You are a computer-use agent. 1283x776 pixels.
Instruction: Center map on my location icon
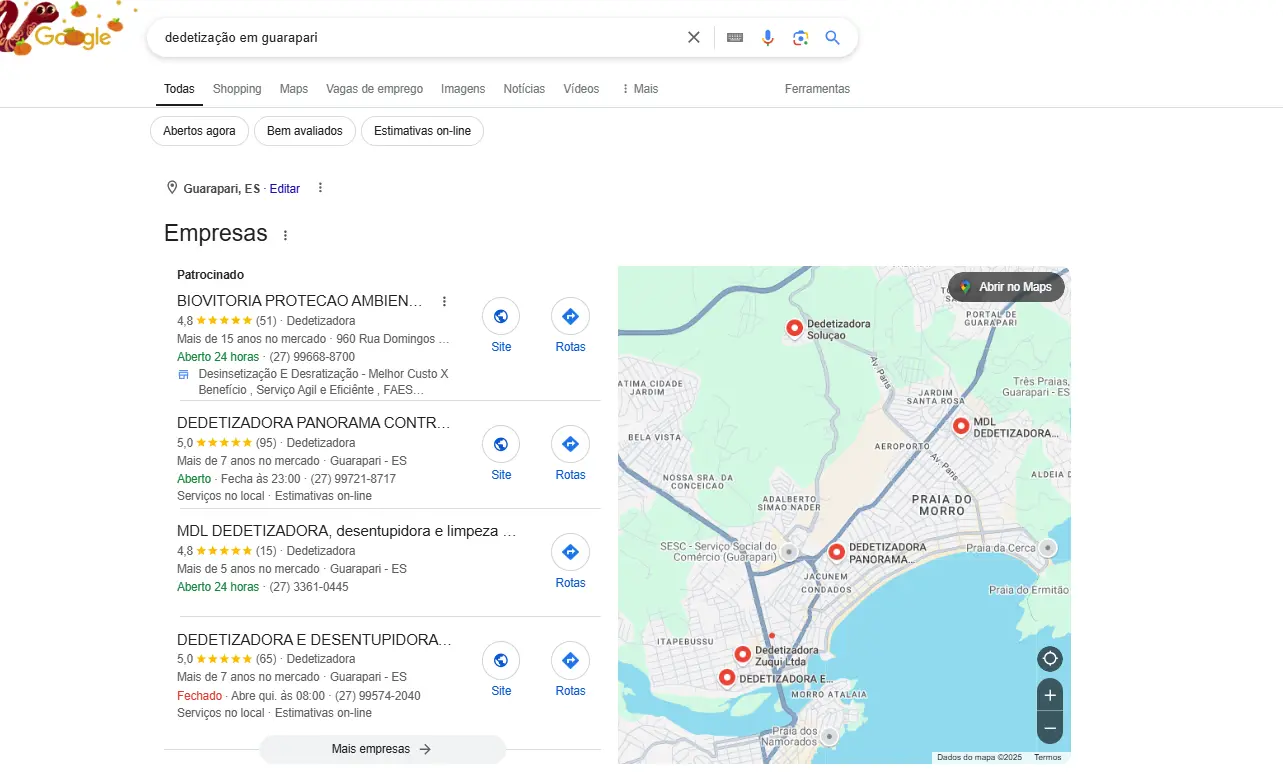click(1049, 659)
